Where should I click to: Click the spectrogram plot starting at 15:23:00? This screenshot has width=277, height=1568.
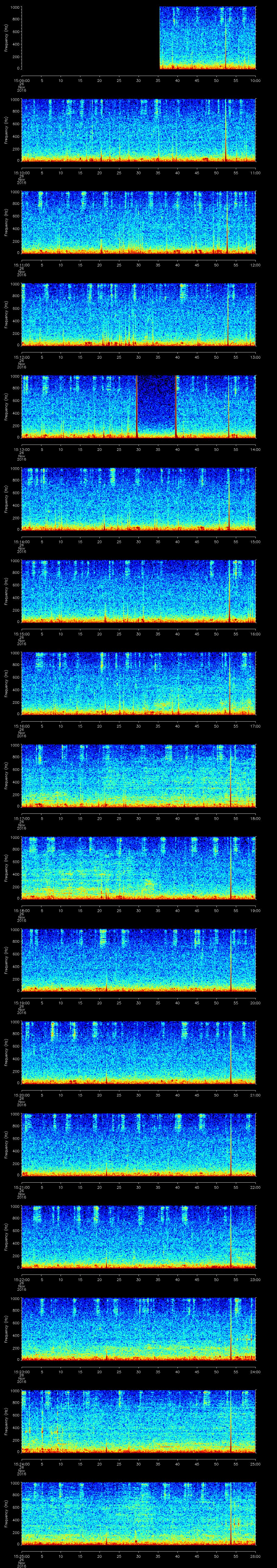click(139, 1329)
